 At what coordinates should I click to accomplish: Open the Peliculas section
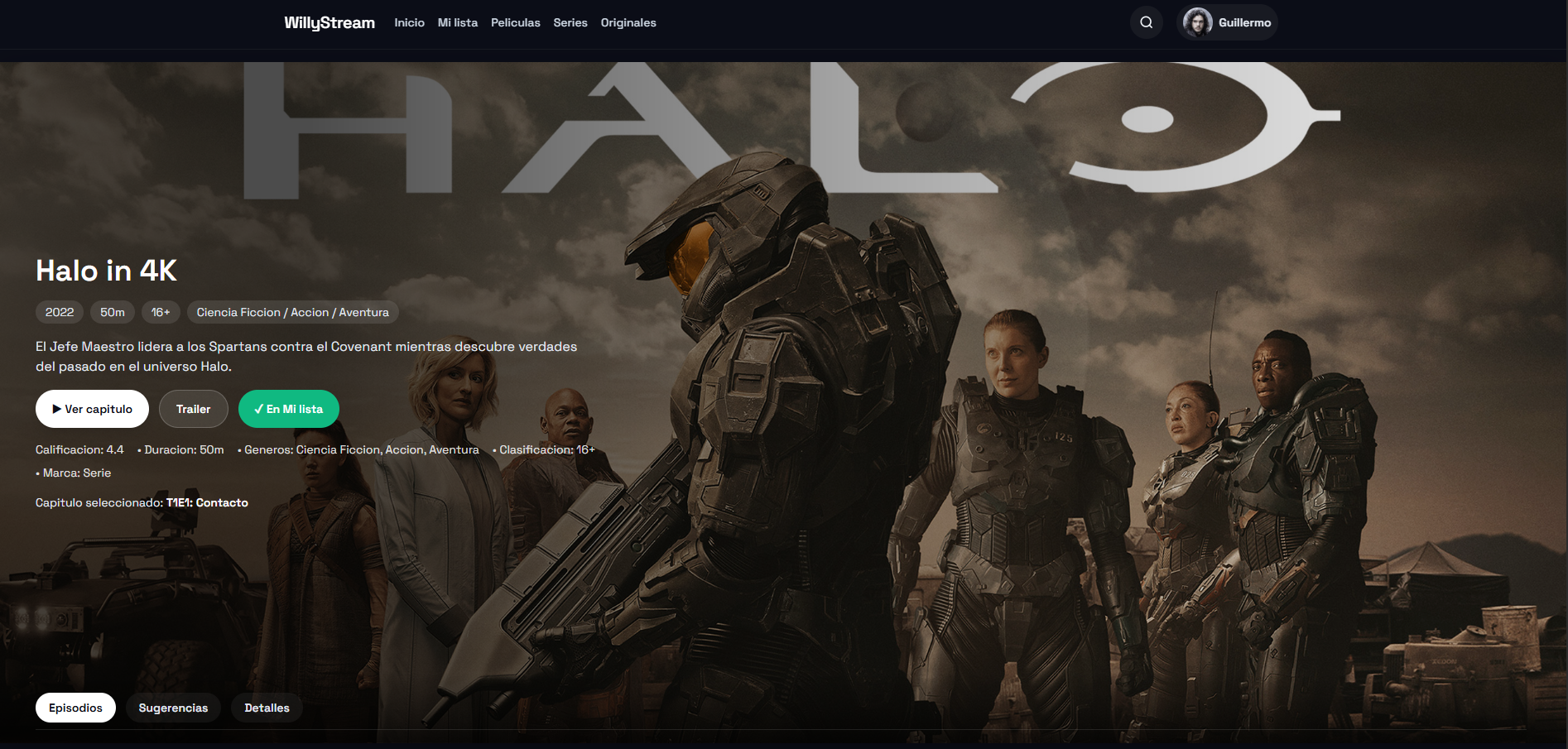pos(516,22)
